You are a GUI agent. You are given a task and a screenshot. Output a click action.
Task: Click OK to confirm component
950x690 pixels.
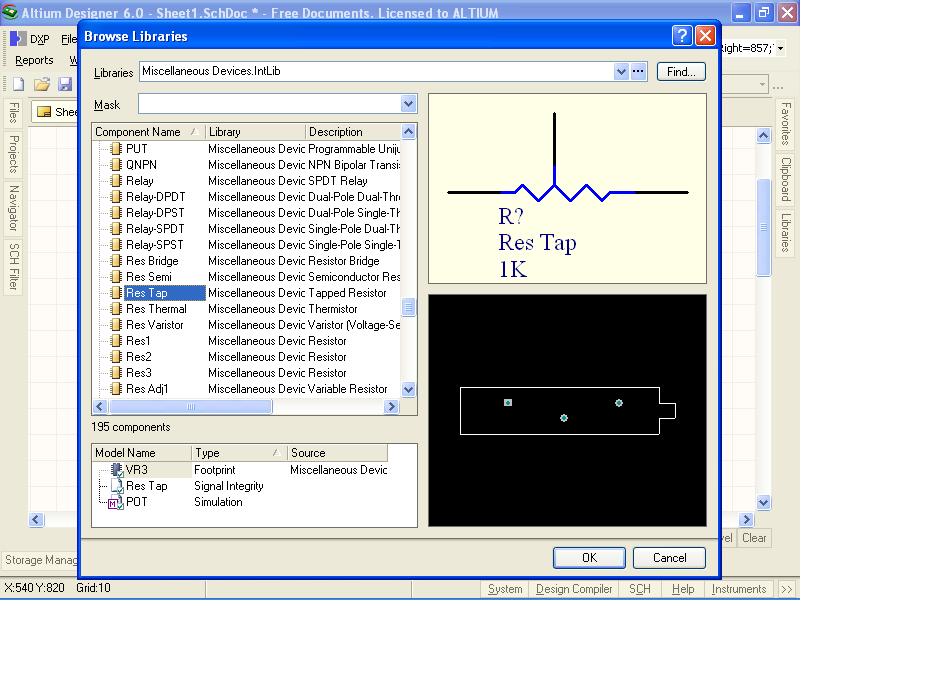[x=589, y=558]
